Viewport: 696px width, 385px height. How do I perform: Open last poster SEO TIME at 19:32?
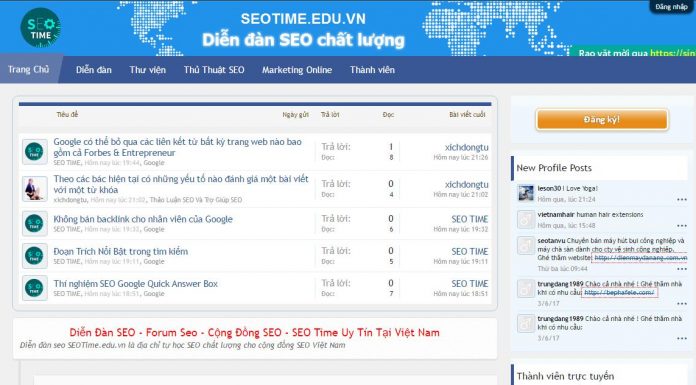coord(470,219)
